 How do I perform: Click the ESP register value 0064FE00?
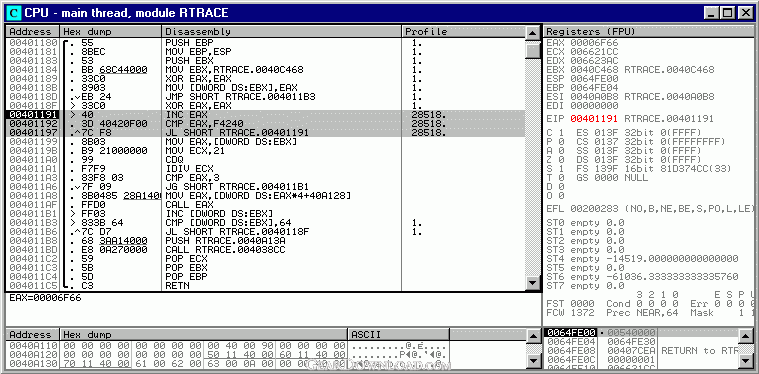click(x=594, y=78)
